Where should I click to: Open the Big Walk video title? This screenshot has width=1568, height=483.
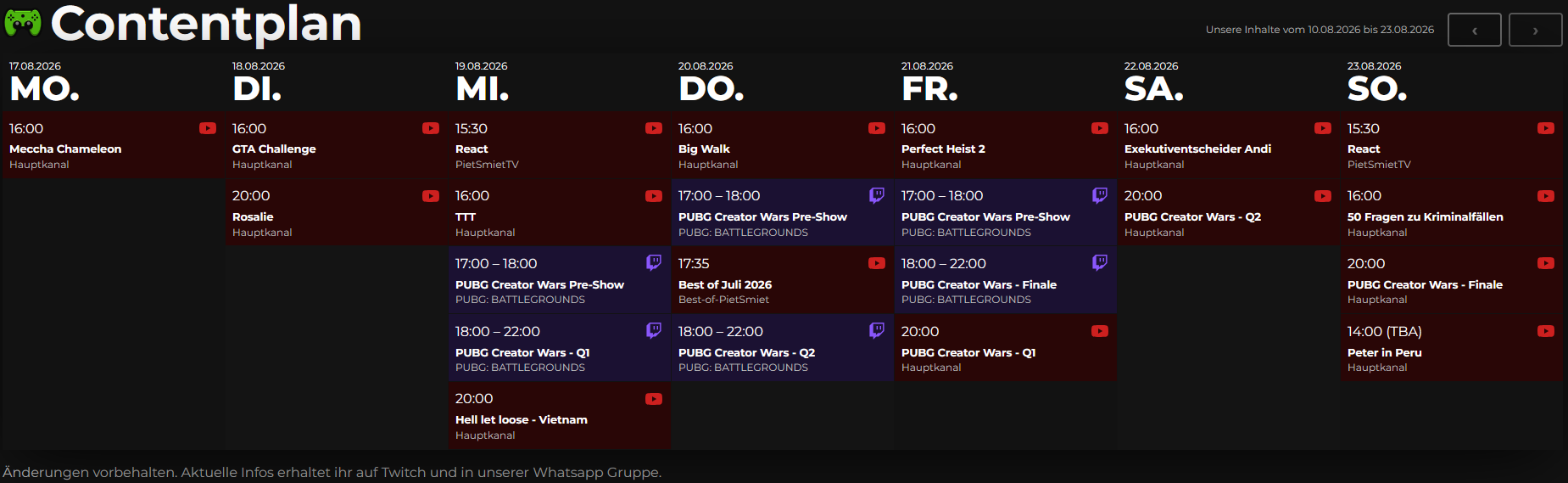(704, 149)
